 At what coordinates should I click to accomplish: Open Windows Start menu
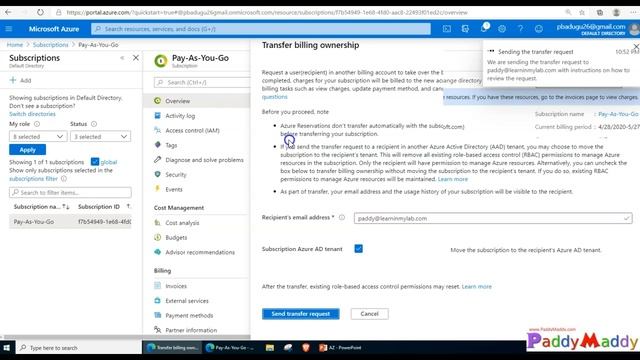click(x=7, y=348)
